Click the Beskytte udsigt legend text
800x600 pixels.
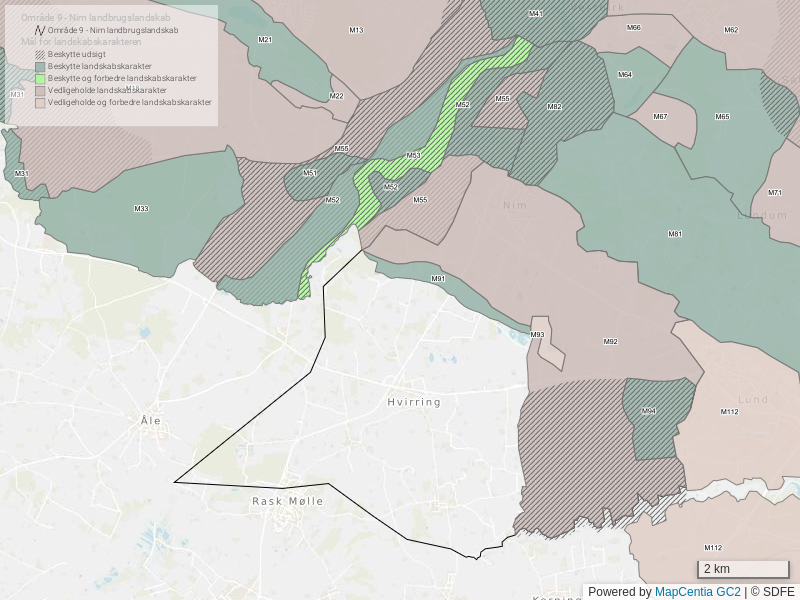click(x=76, y=54)
